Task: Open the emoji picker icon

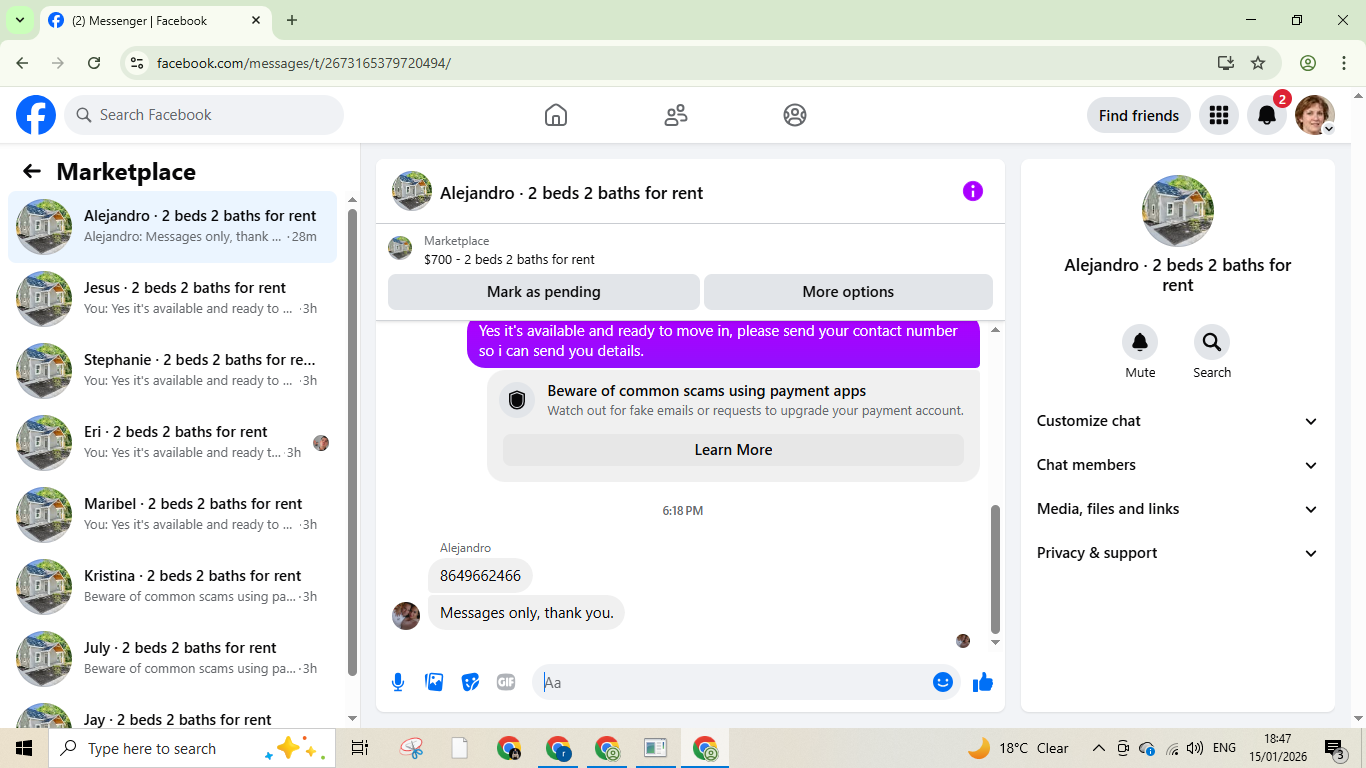Action: pyautogui.click(x=943, y=682)
